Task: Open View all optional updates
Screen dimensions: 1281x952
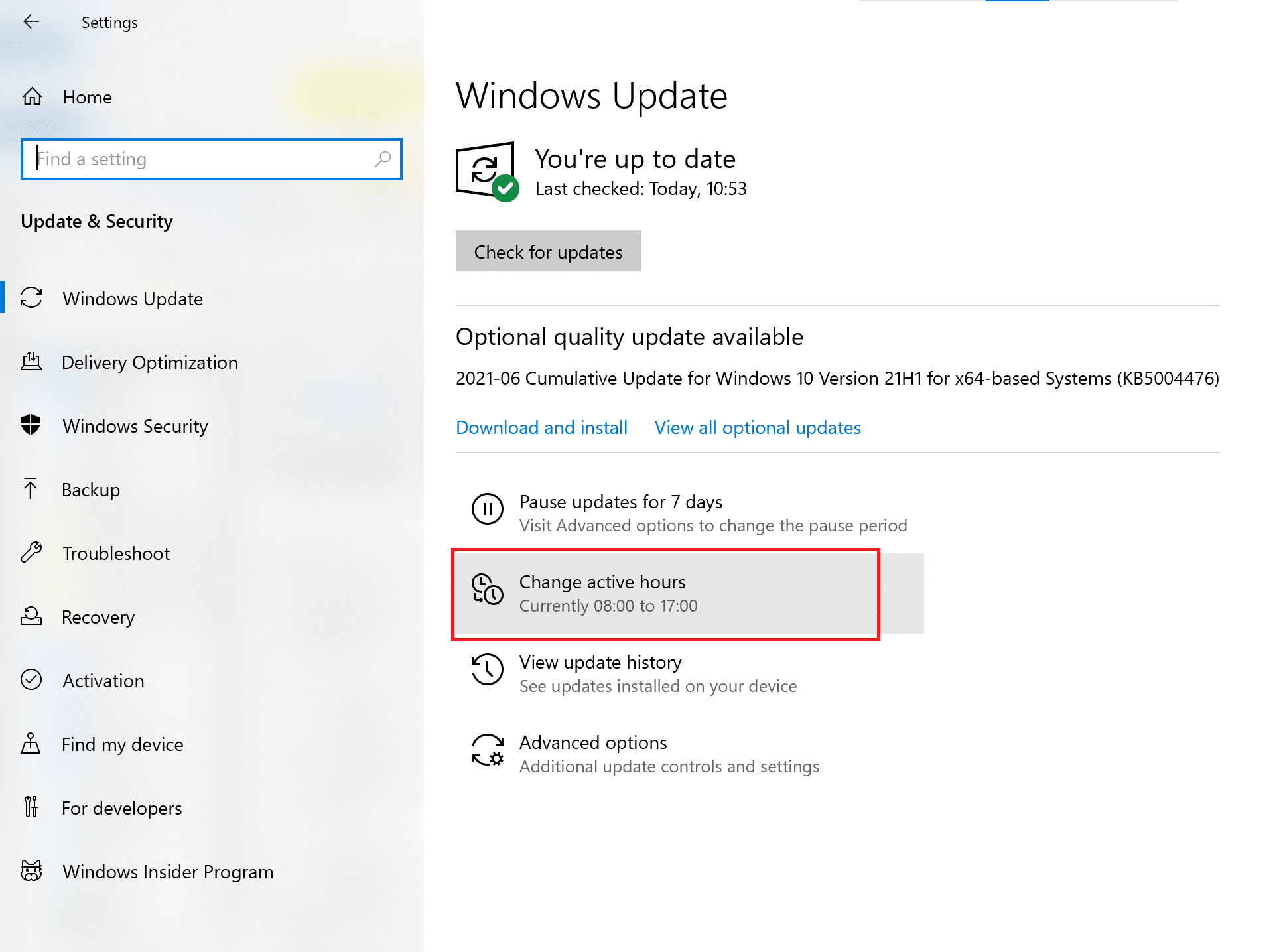Action: pos(757,427)
